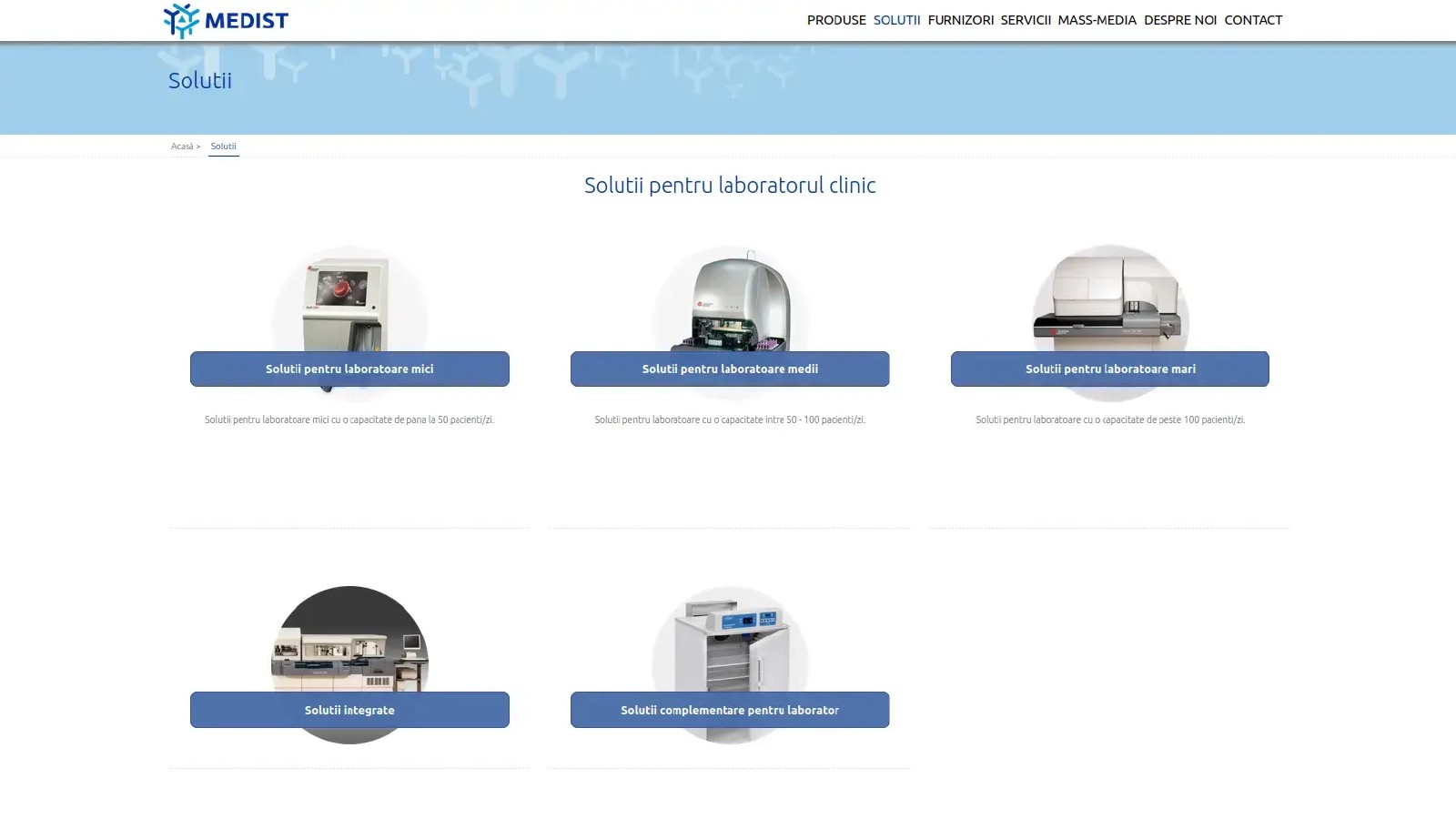
Task: Open 'Solutii complementare pentru laborator'
Action: coord(730,710)
